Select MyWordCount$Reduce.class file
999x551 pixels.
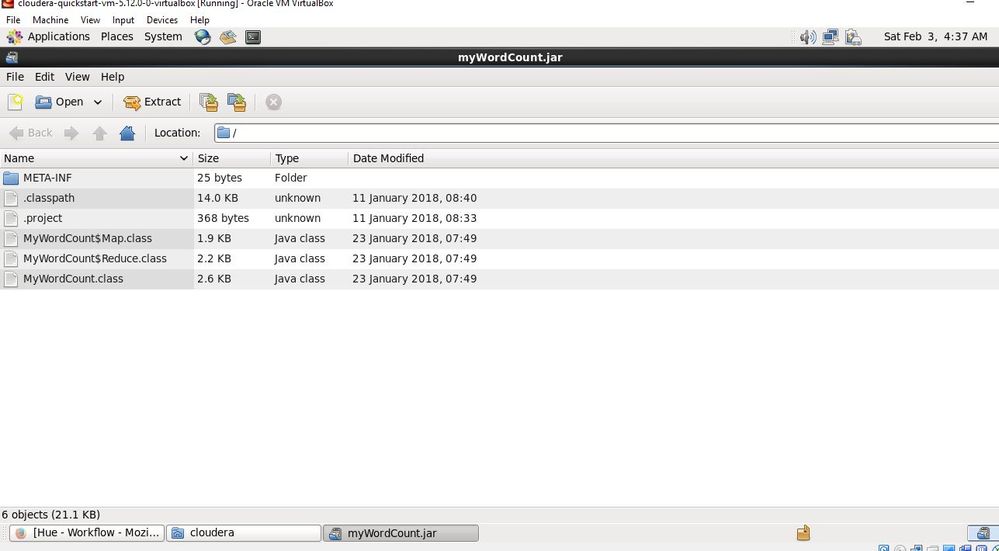[500, 259]
